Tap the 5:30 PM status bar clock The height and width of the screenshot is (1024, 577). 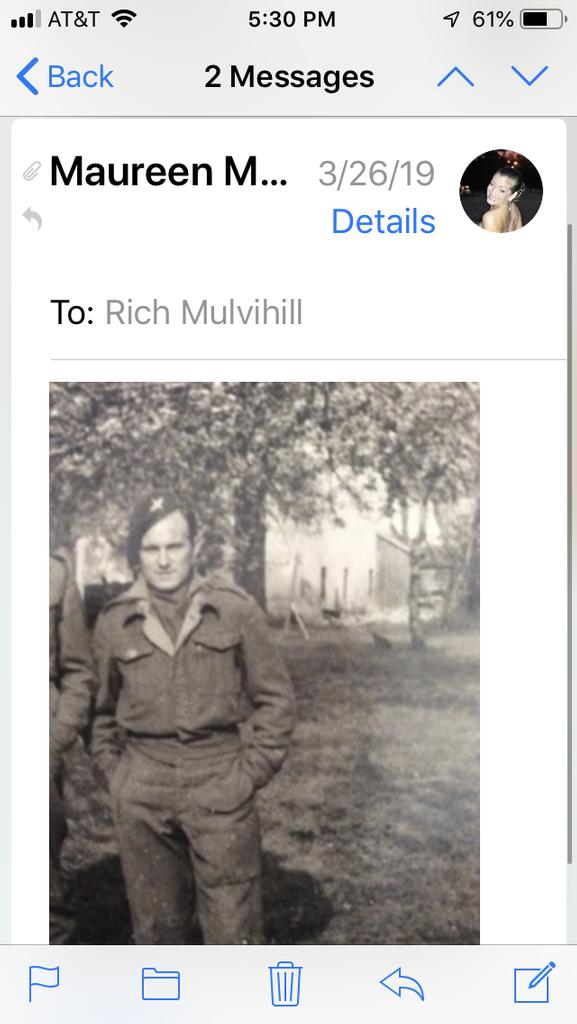click(x=292, y=20)
